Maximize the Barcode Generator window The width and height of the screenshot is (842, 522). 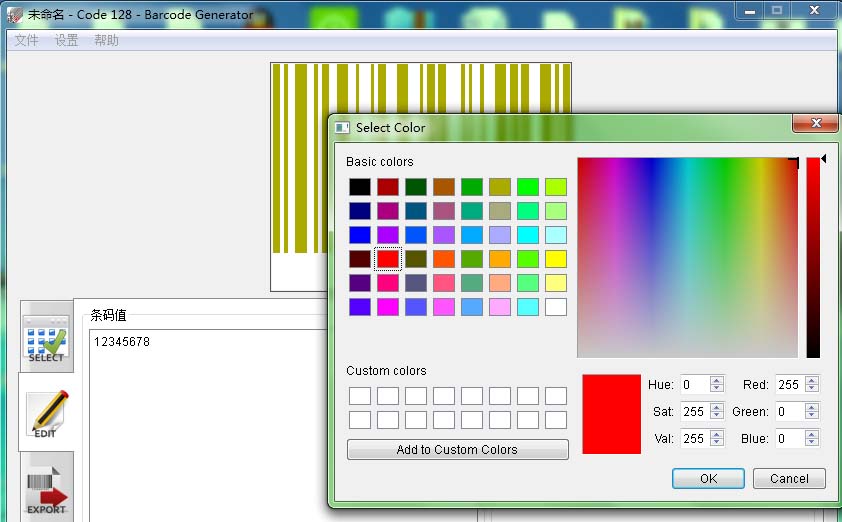776,11
